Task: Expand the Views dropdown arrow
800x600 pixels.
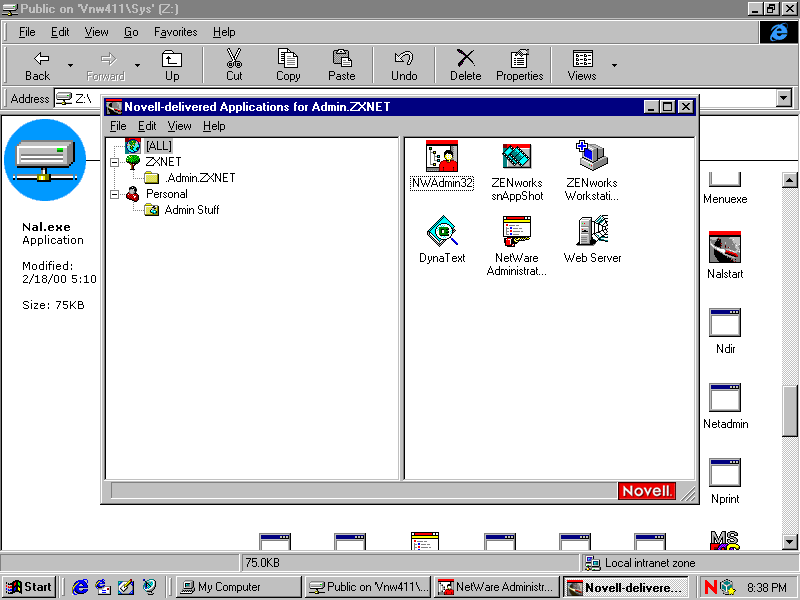Action: pyautogui.click(x=614, y=65)
